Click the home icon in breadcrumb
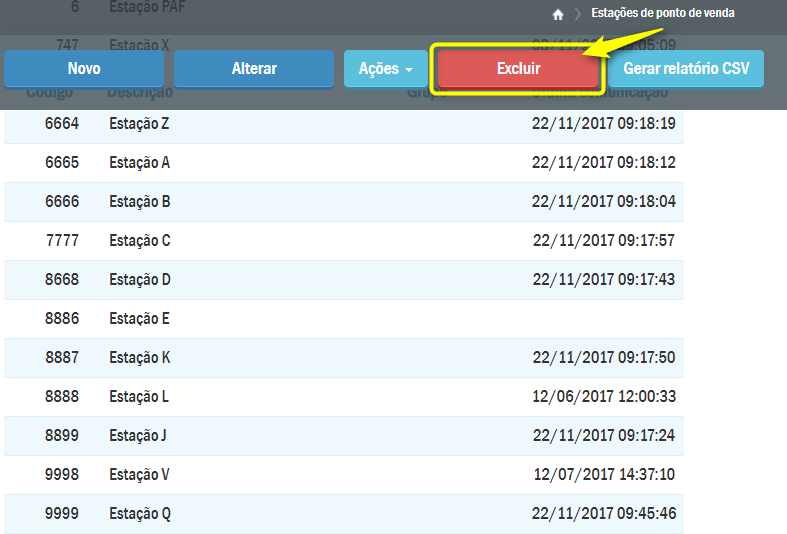 [558, 14]
